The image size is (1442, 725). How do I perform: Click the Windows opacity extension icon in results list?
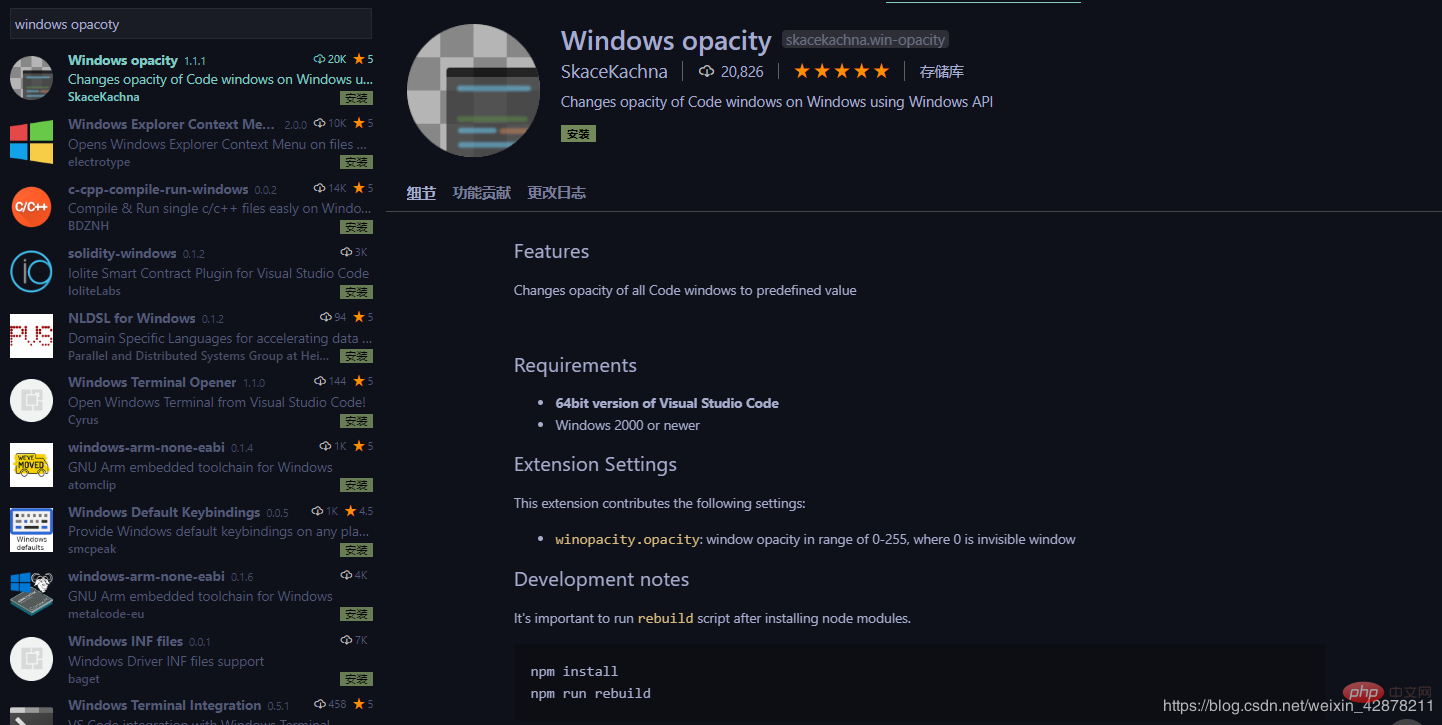pyautogui.click(x=31, y=77)
